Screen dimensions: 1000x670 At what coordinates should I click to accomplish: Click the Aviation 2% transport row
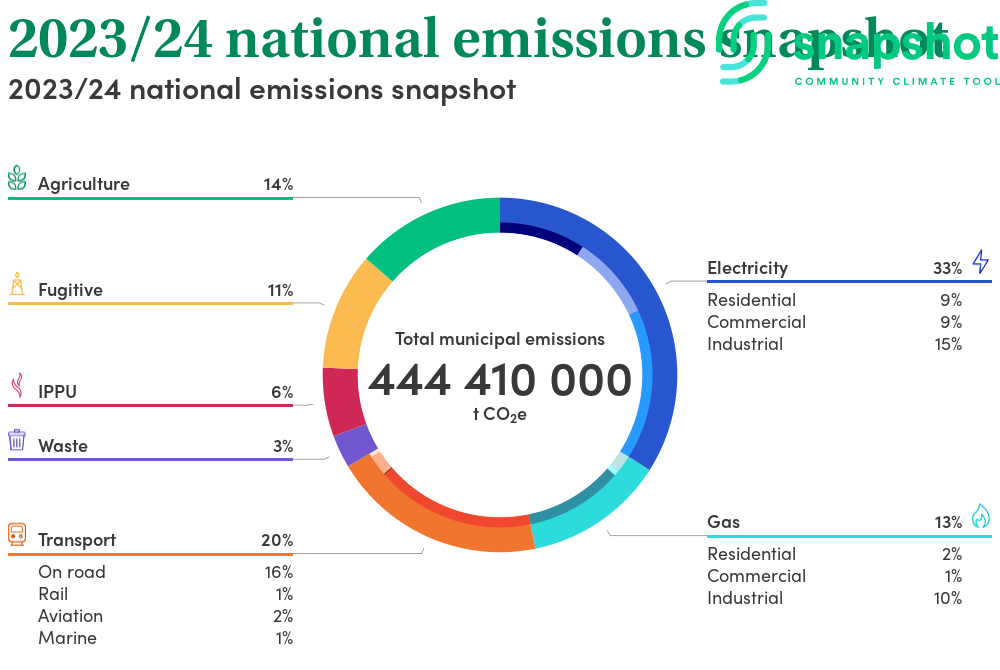coord(165,616)
